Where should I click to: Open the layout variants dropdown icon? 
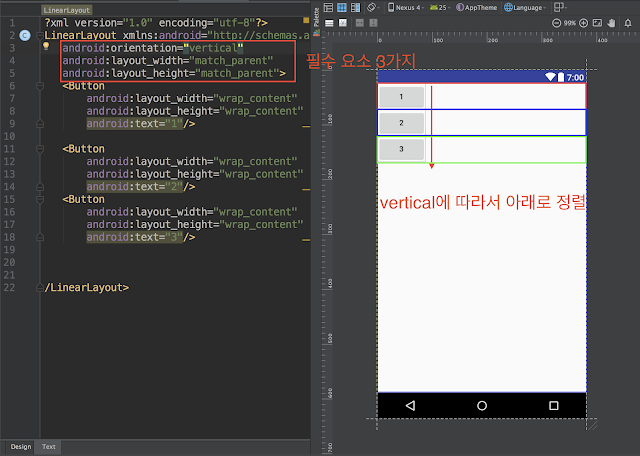pos(559,7)
